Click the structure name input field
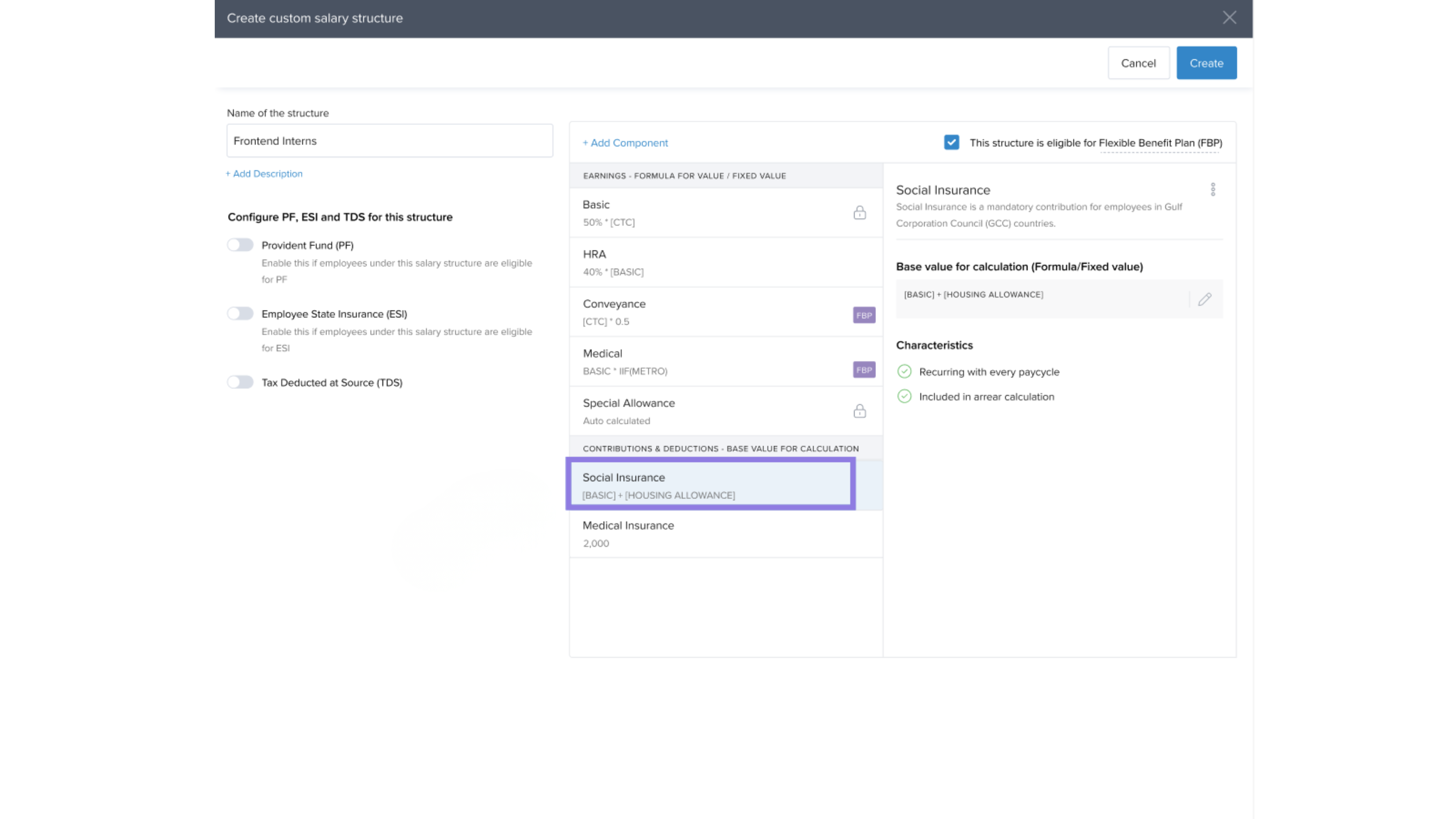Screen dimensions: 1456x819 389,141
